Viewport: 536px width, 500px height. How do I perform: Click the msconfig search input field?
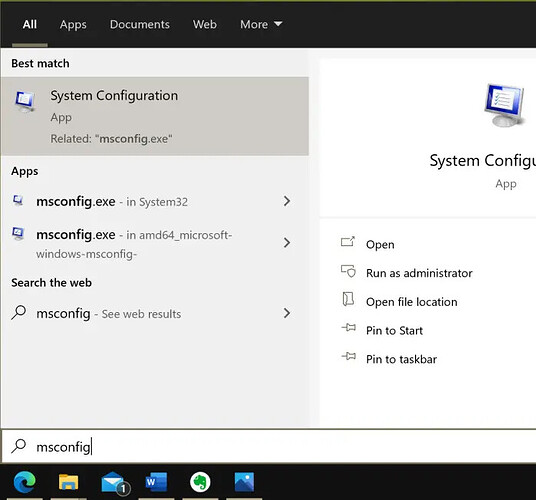269,446
